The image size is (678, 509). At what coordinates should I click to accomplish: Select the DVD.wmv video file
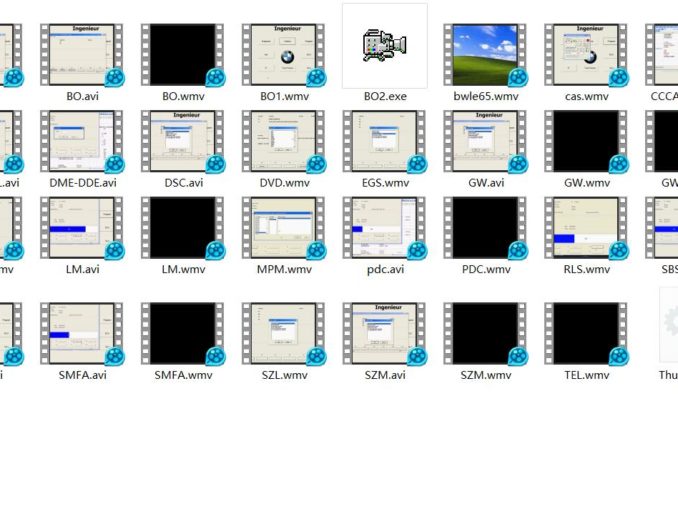284,141
